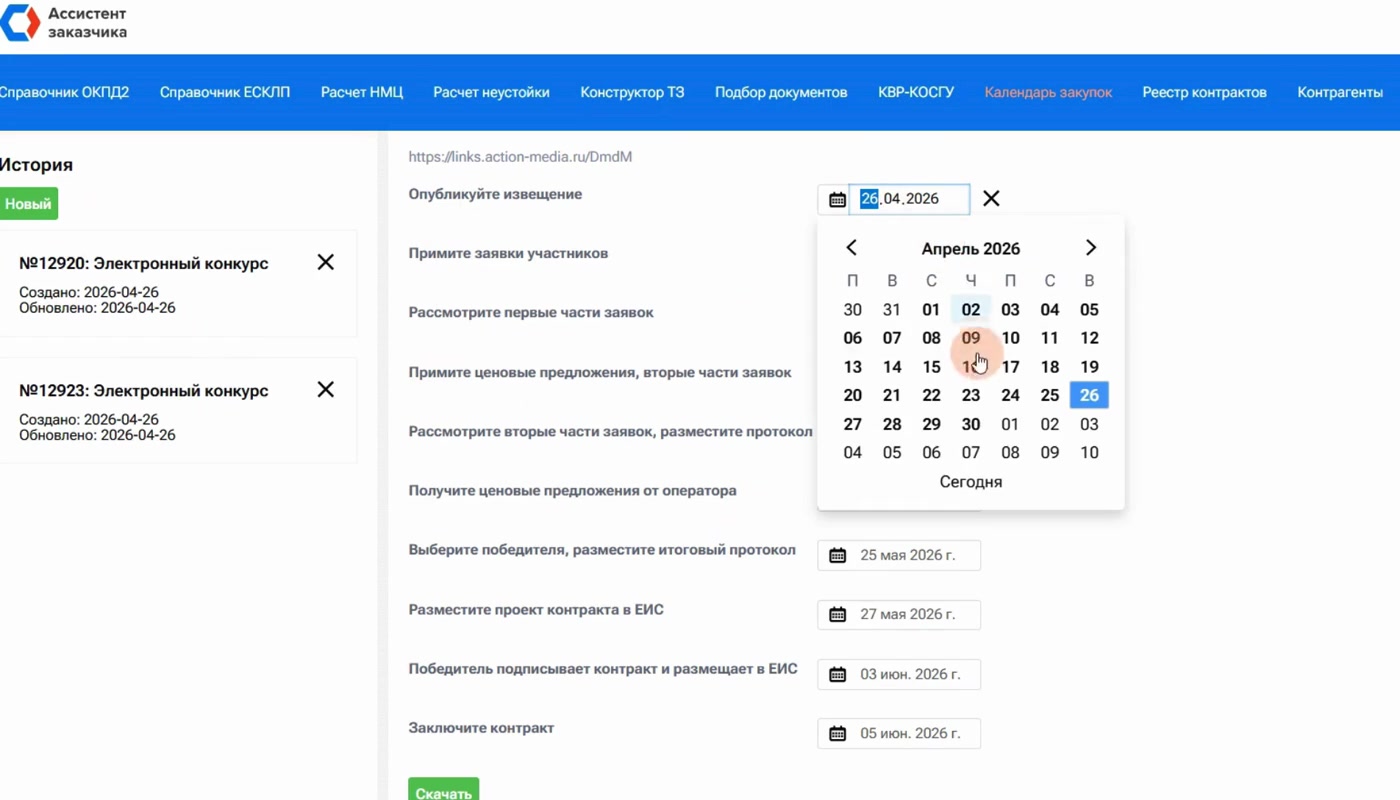
Task: Open Расчет НМЦ menu item
Action: [x=362, y=92]
